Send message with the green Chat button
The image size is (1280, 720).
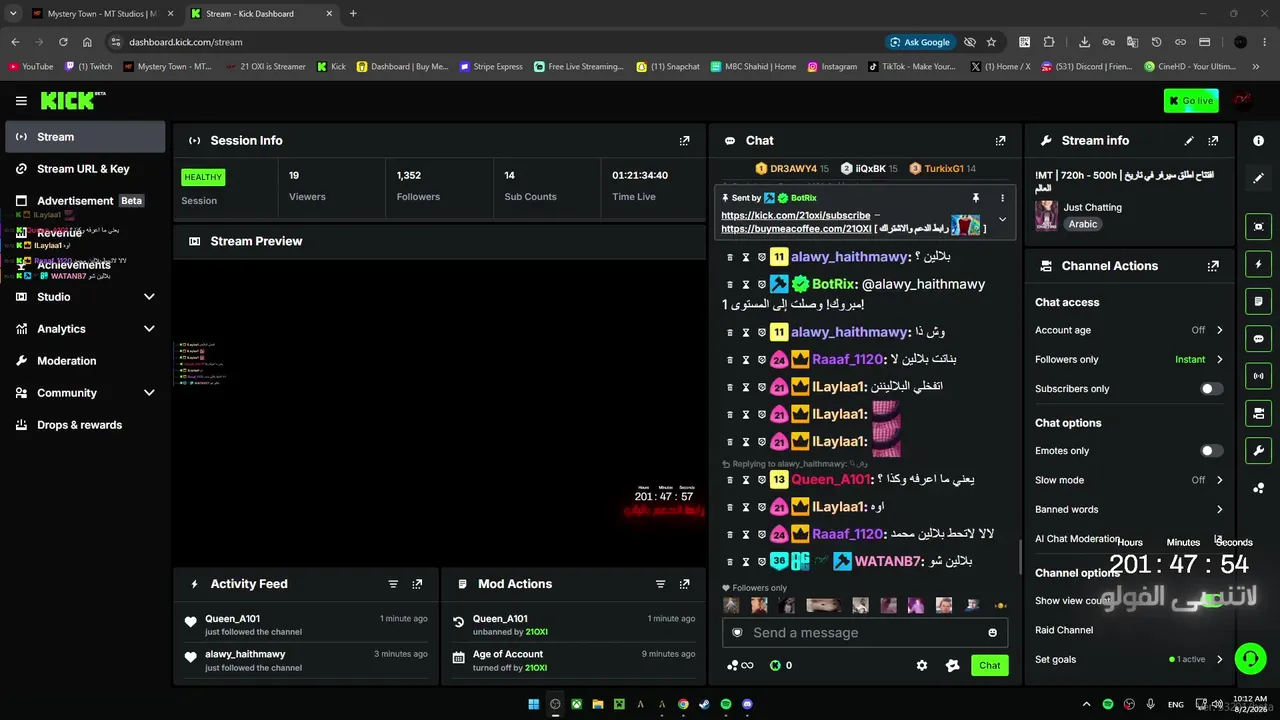989,665
